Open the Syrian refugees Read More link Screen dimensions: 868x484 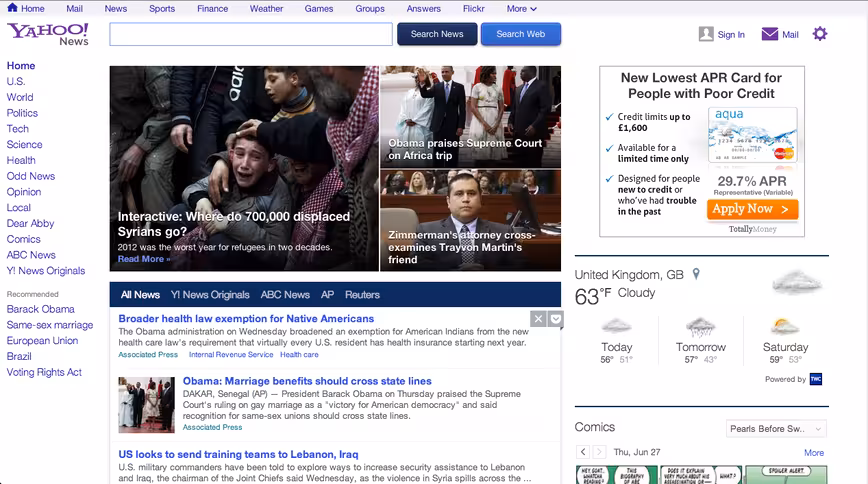pyautogui.click(x=144, y=259)
